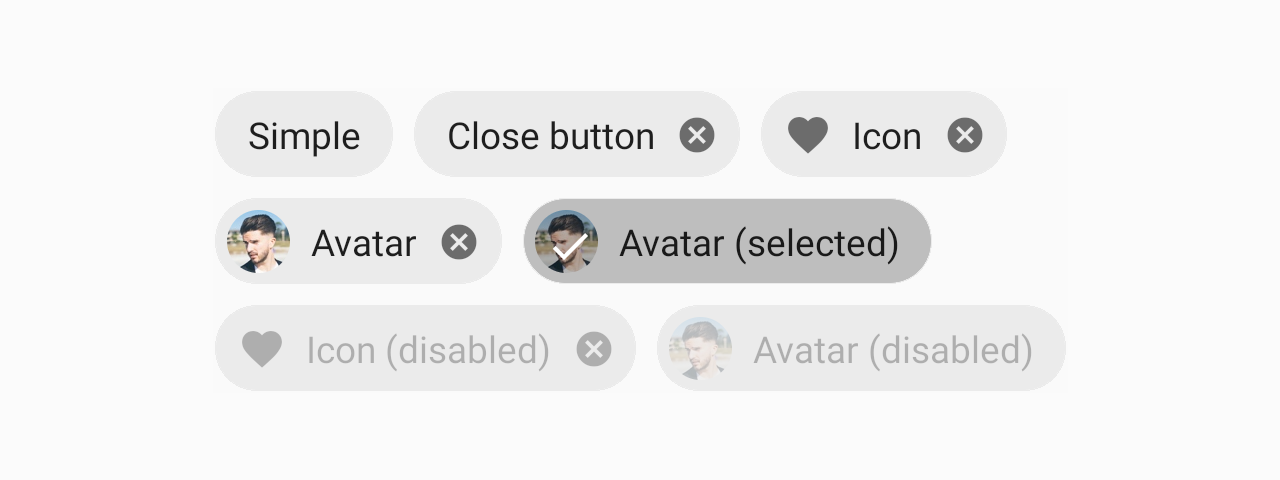The image size is (1280, 480).
Task: Click the faded heart in 'Icon (disabled)' chip
Action: pos(262,349)
